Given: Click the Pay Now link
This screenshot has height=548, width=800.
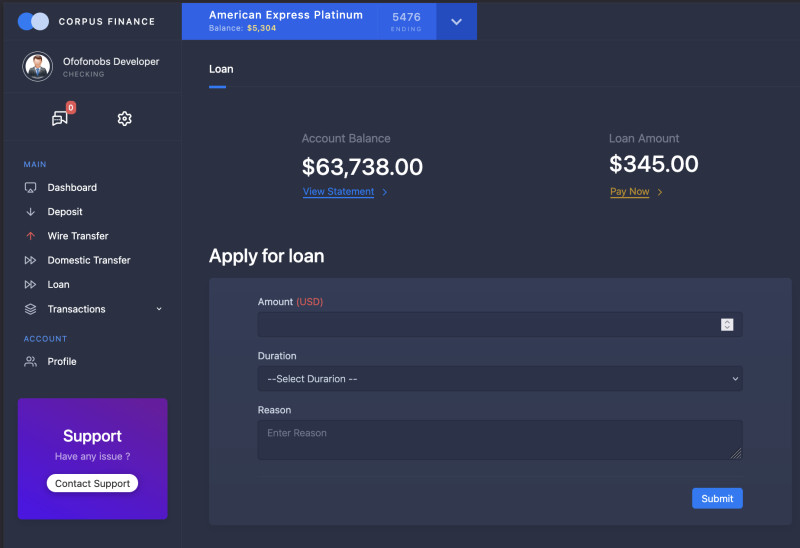Looking at the screenshot, I should (629, 192).
